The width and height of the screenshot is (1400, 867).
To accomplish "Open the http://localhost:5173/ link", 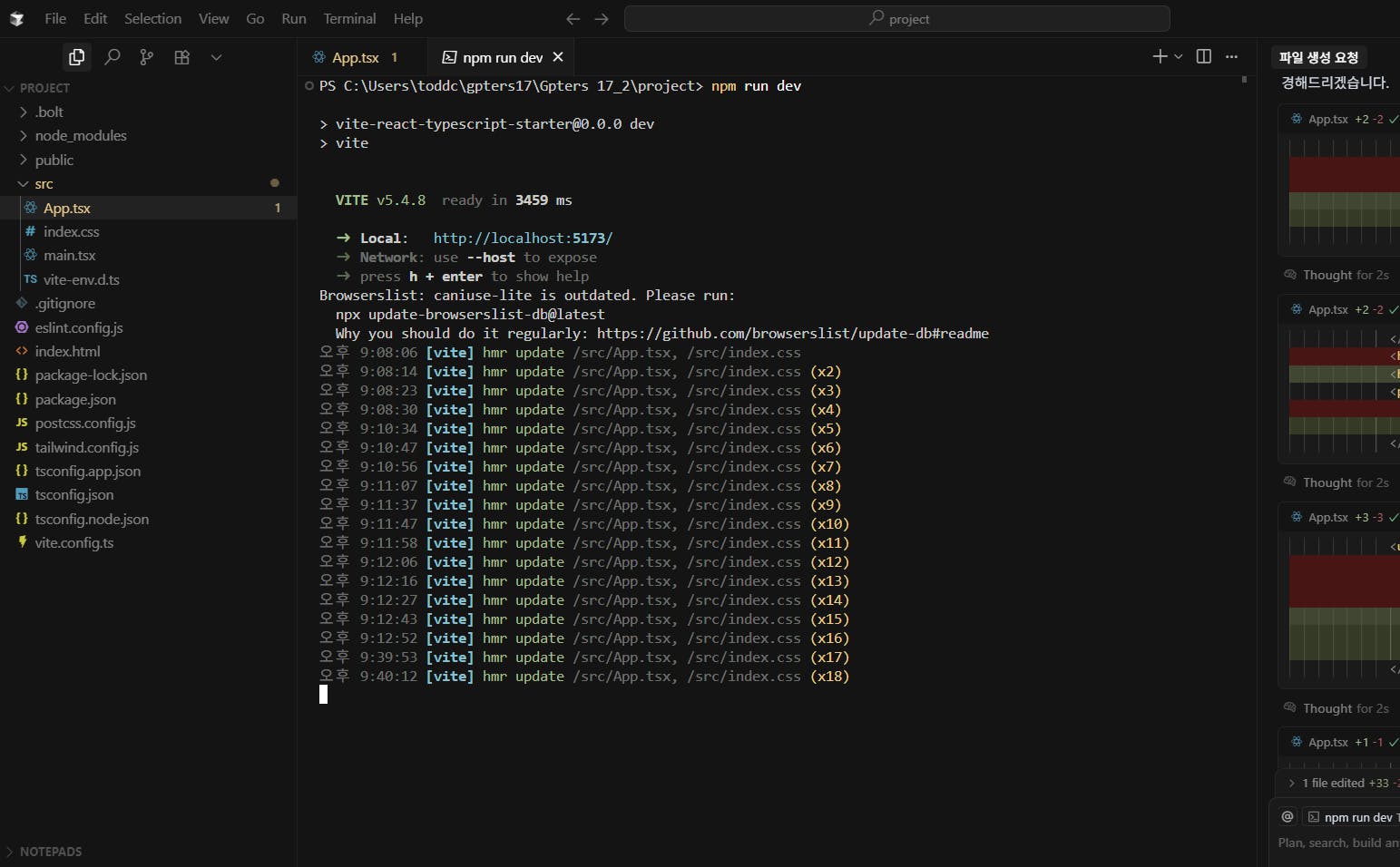I will pos(523,238).
